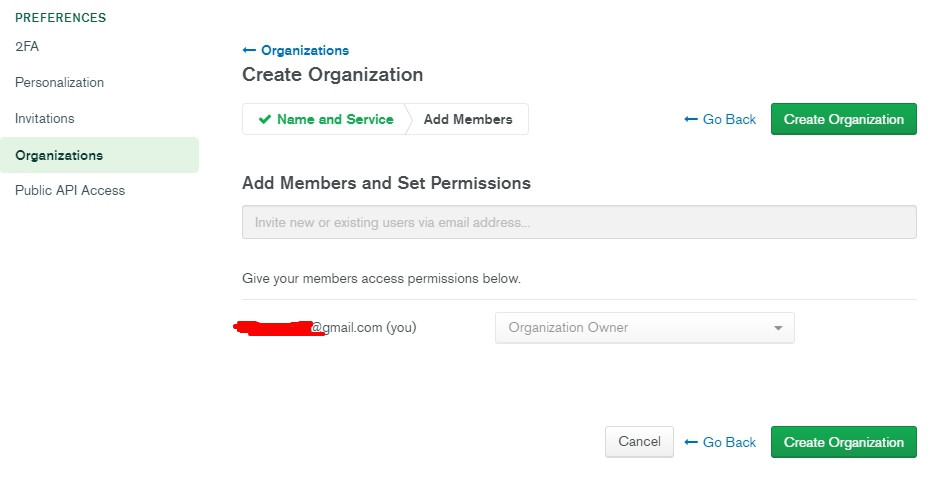
Task: Select the highlighted Organizations sidebar item
Action: (59, 155)
